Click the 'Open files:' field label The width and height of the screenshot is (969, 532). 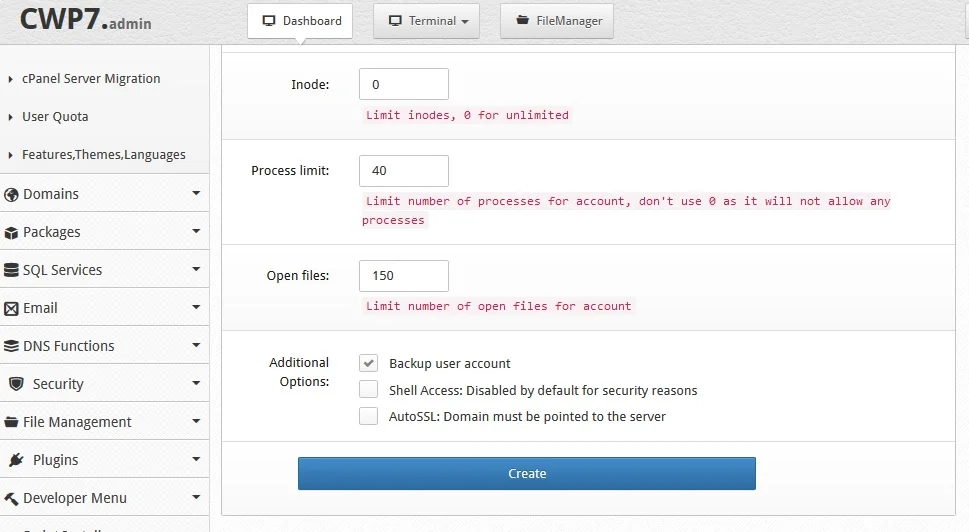pos(298,276)
